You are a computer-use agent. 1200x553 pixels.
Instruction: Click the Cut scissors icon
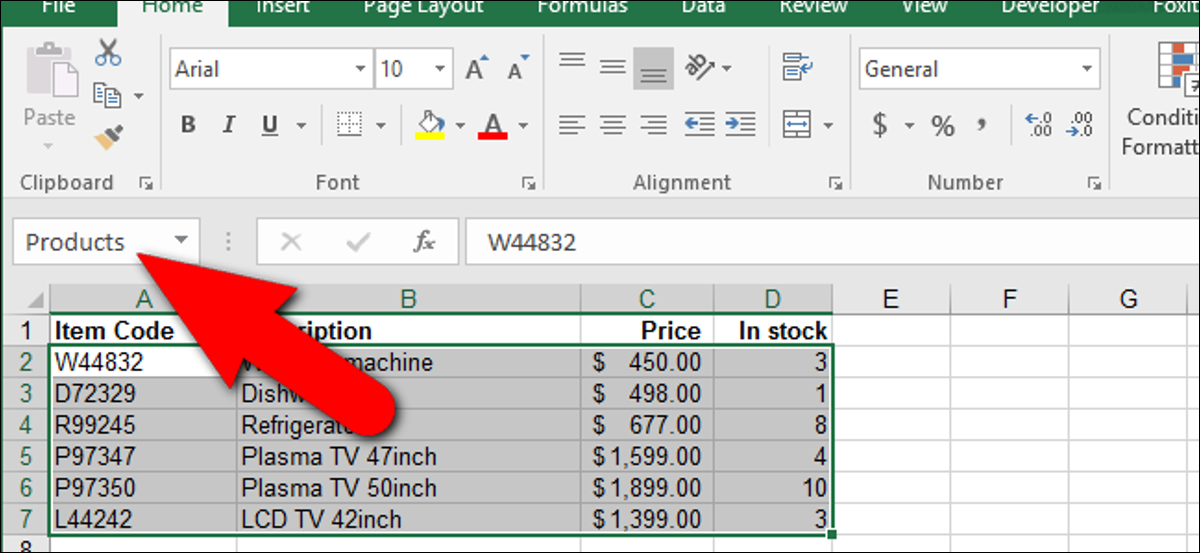tap(108, 51)
